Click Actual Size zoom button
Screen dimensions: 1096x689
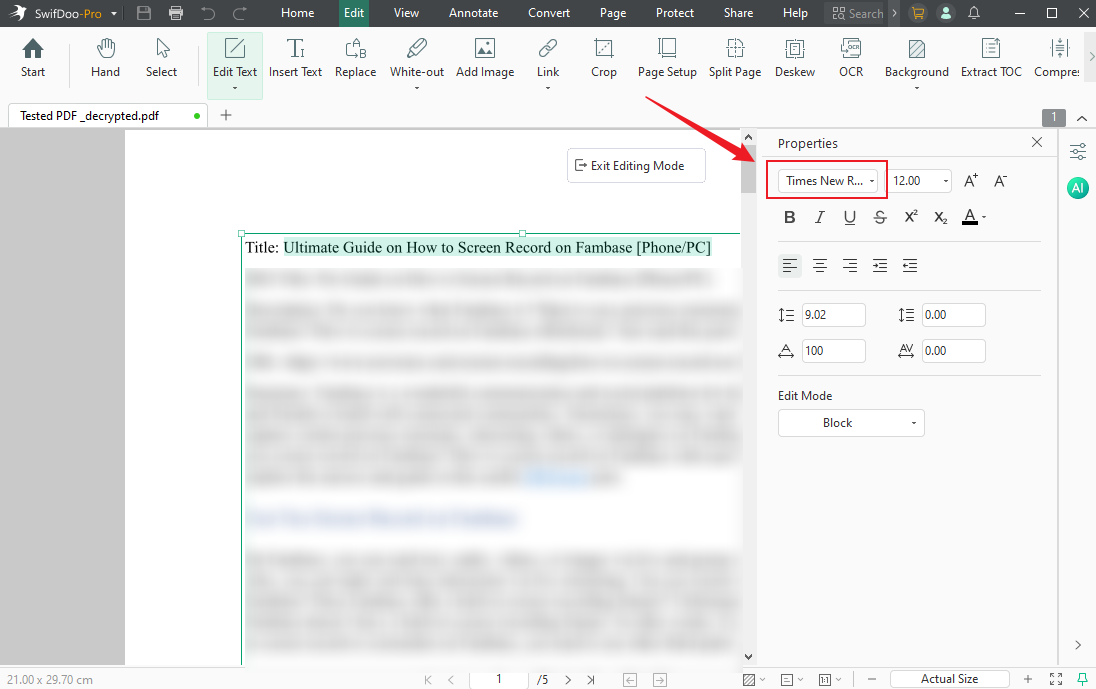pos(949,679)
